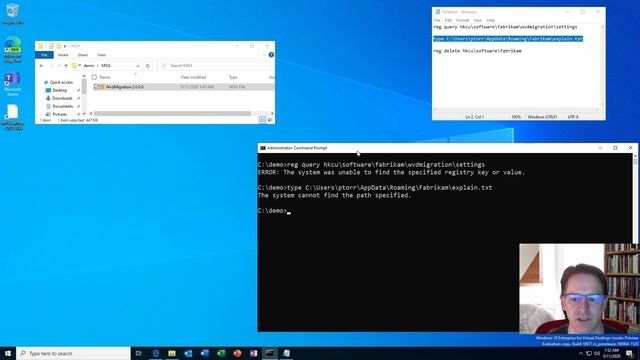Image resolution: width=640 pixels, height=360 pixels.
Task: Click the File Explorer horizontal scrollbar
Action: tap(172, 113)
